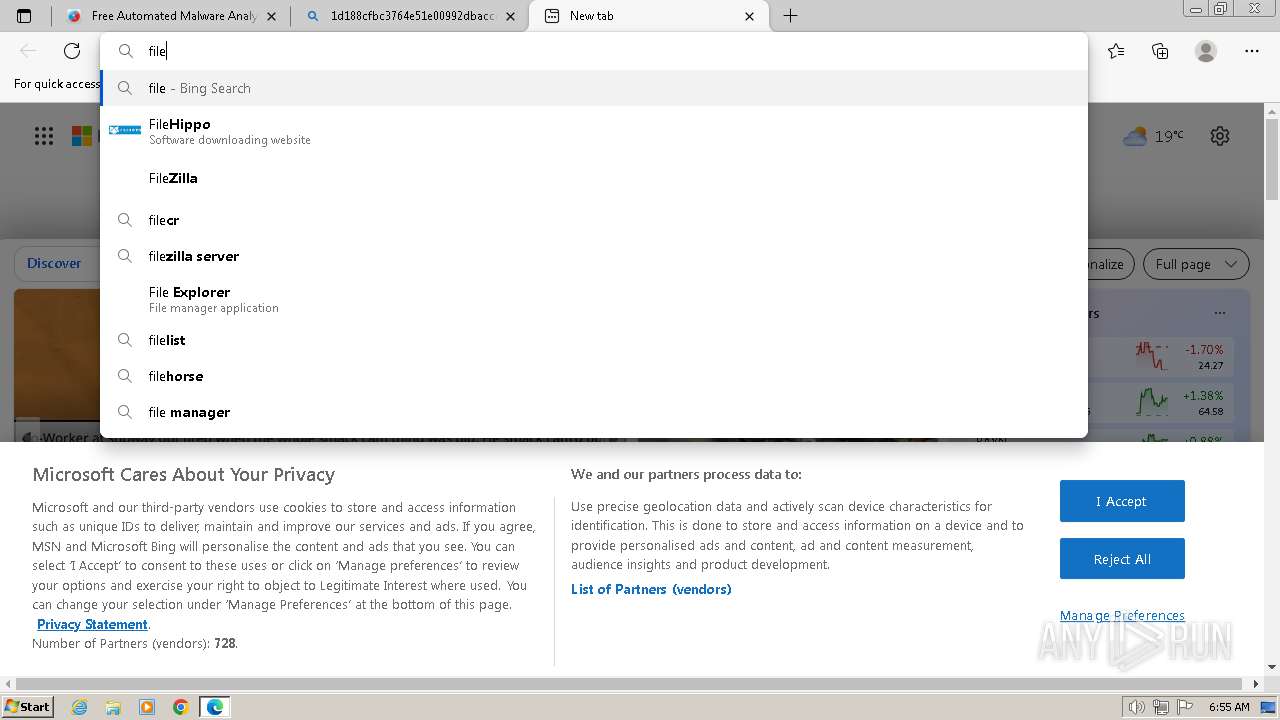
Task: Pick the filelist suggestion
Action: 594,340
